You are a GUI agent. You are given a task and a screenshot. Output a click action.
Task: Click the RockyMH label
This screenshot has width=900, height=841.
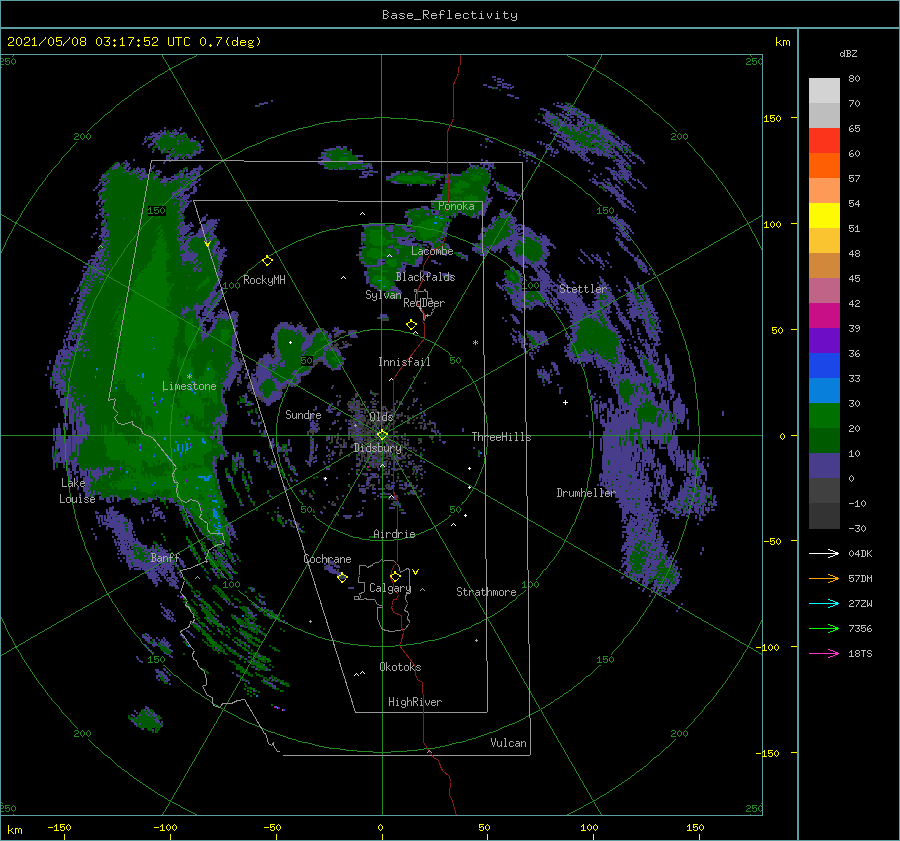coord(264,280)
